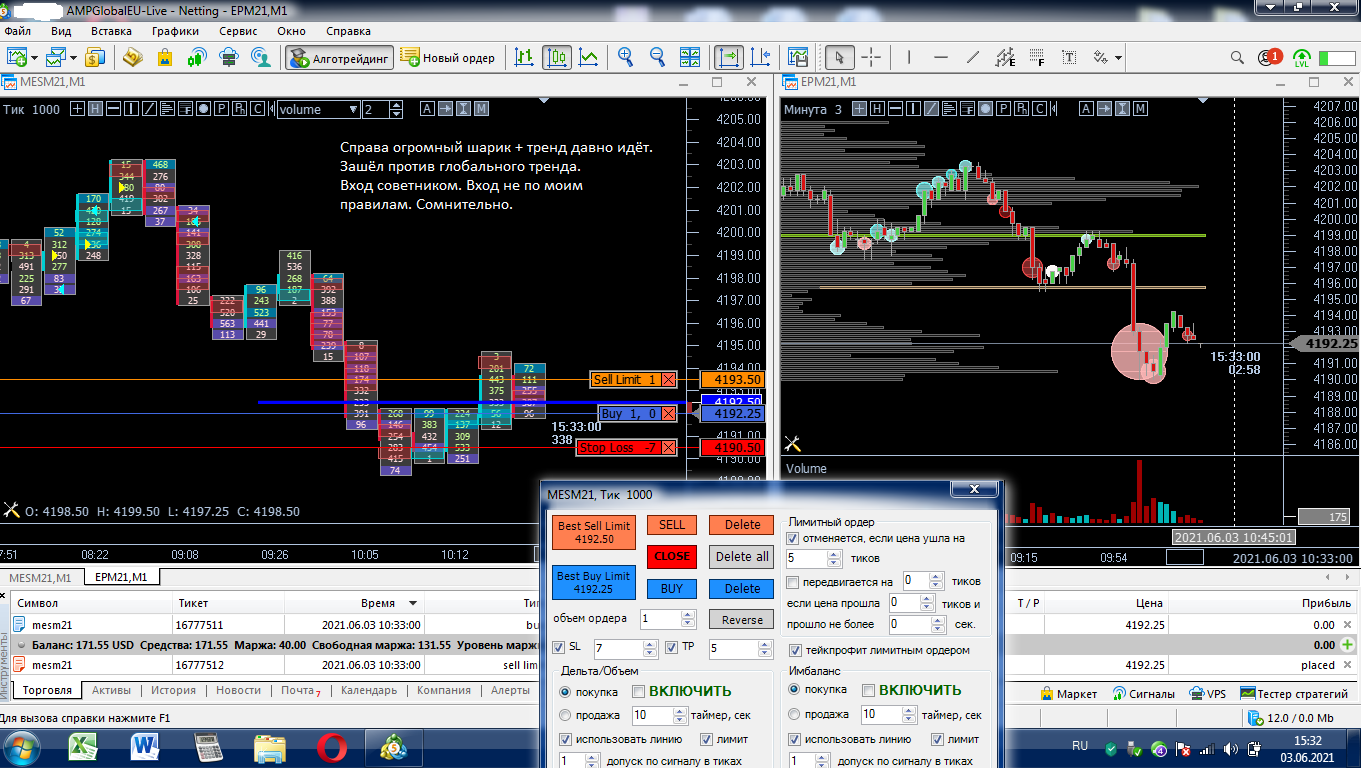This screenshot has width=1366, height=768.
Task: Open the search magnifier in toolbar
Action: pyautogui.click(x=1238, y=57)
